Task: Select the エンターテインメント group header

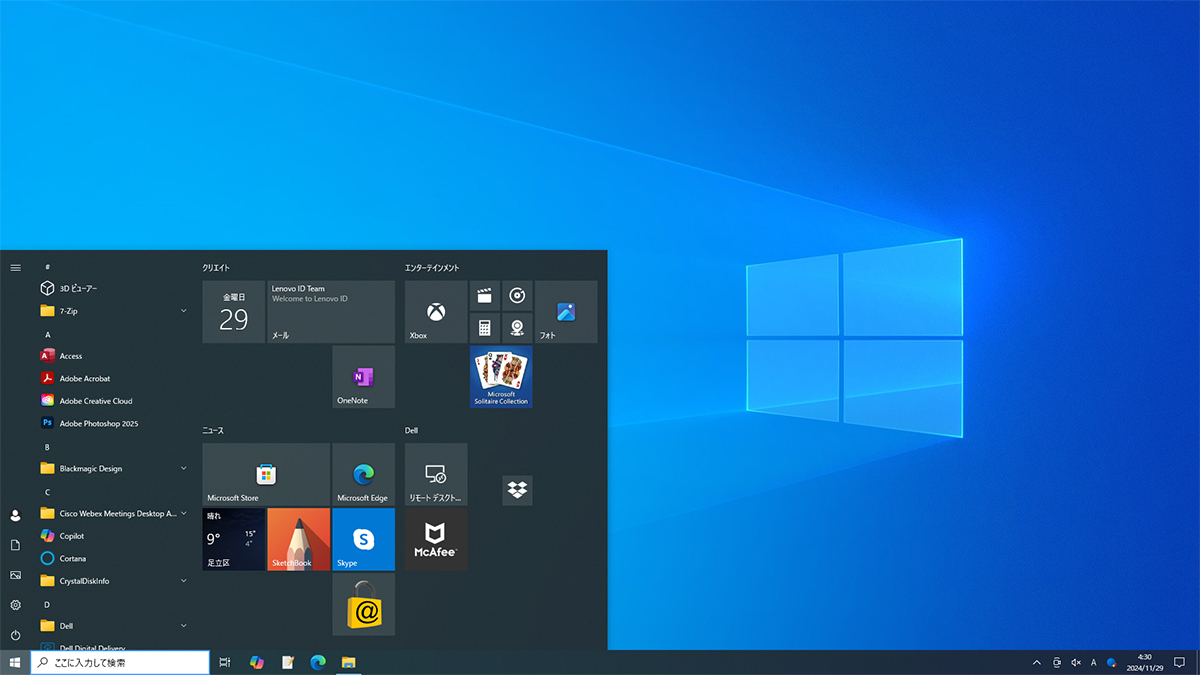Action: (x=432, y=268)
